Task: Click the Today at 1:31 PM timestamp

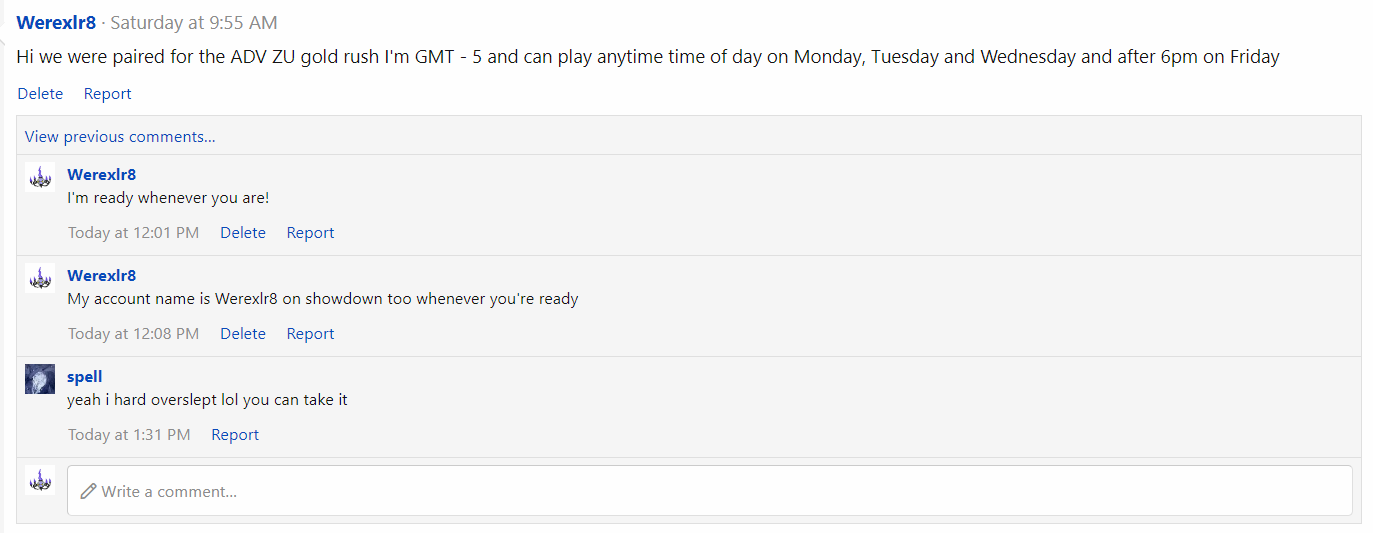Action: [x=129, y=434]
